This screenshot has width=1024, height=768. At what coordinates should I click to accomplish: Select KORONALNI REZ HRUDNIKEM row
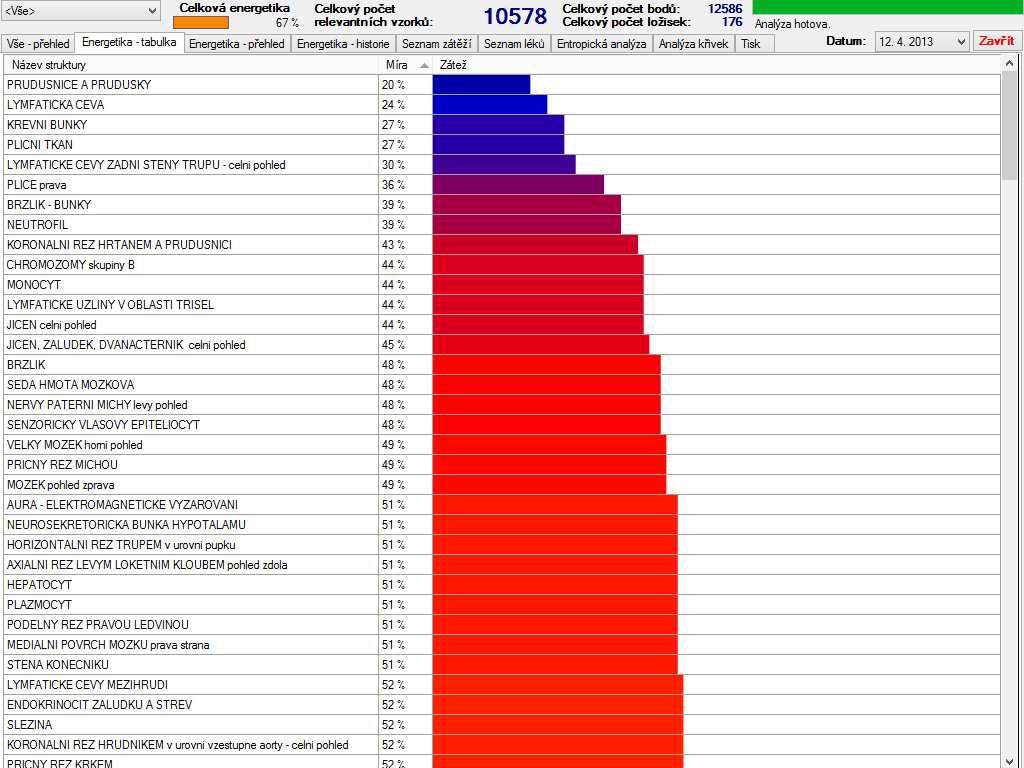tap(502, 744)
